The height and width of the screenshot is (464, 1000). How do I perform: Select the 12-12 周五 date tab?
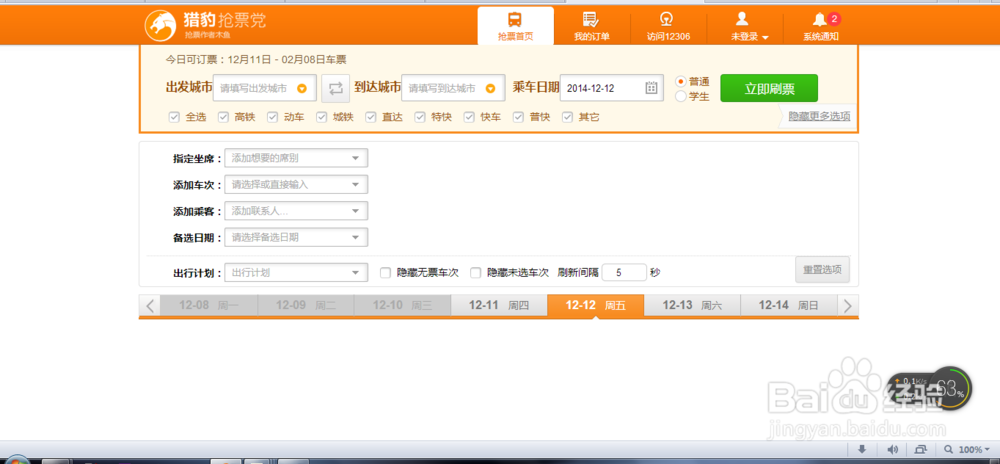pyautogui.click(x=596, y=306)
